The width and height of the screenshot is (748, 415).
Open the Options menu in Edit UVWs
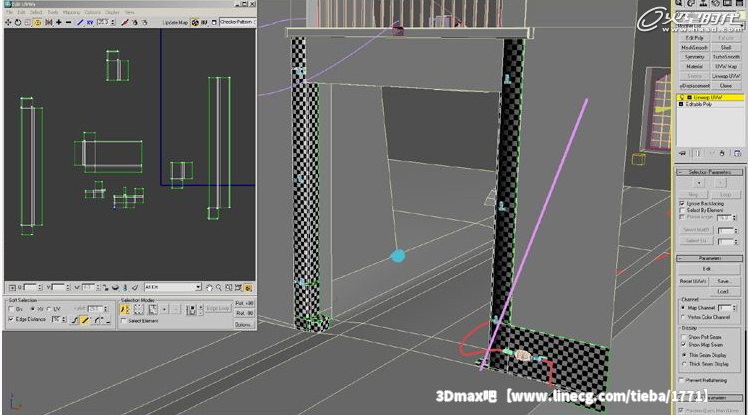tap(93, 12)
